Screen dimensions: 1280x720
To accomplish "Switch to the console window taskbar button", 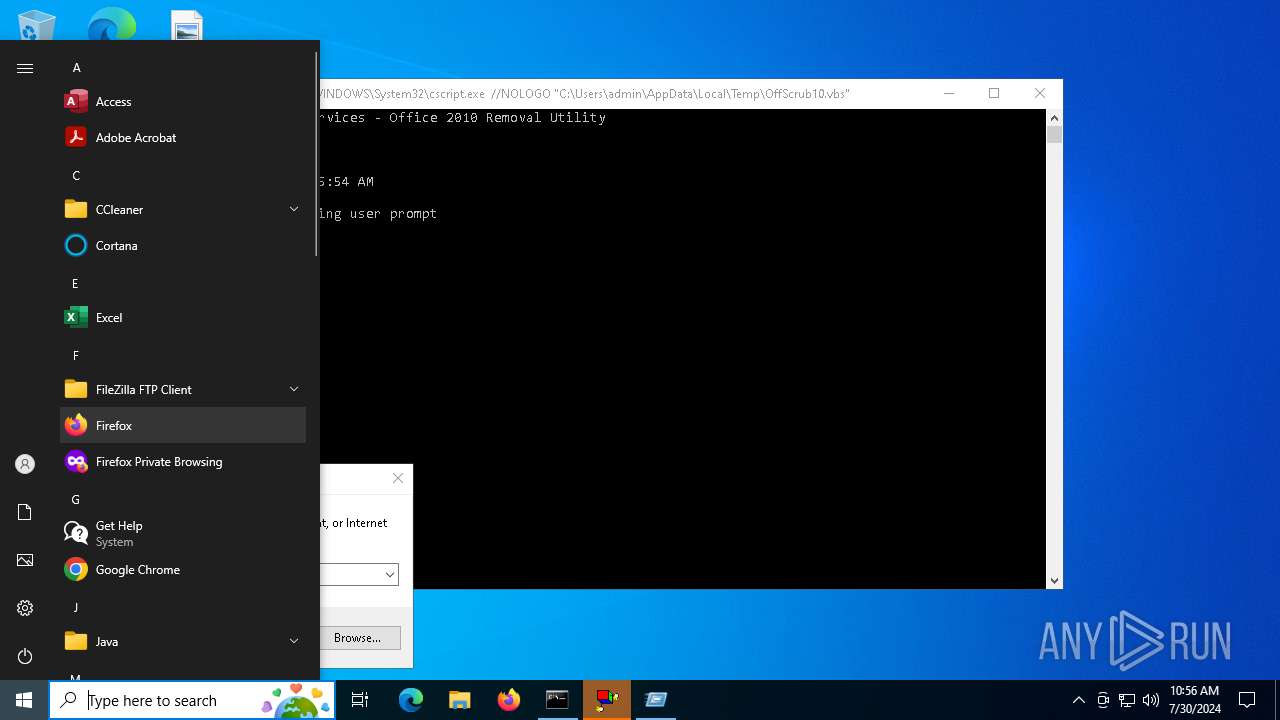I will click(x=558, y=700).
